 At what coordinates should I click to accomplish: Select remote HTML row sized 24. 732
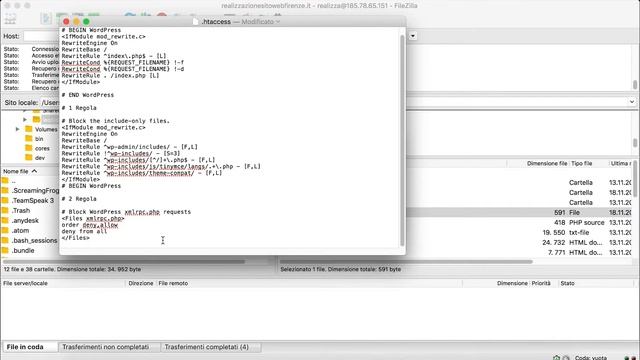[519, 242]
